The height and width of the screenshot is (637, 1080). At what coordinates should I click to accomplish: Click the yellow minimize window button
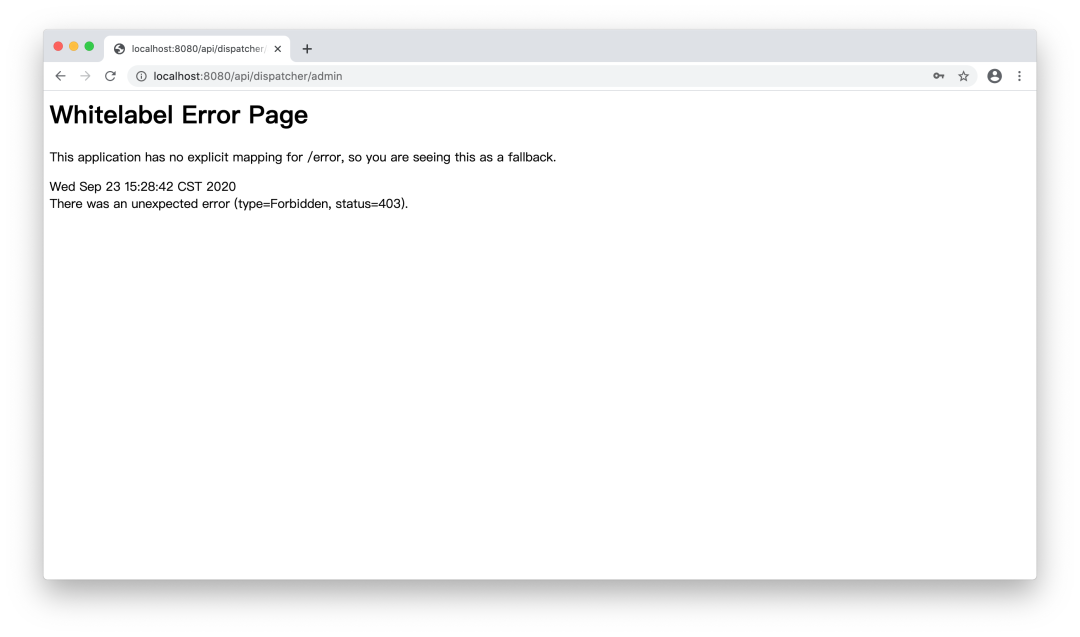pos(74,46)
